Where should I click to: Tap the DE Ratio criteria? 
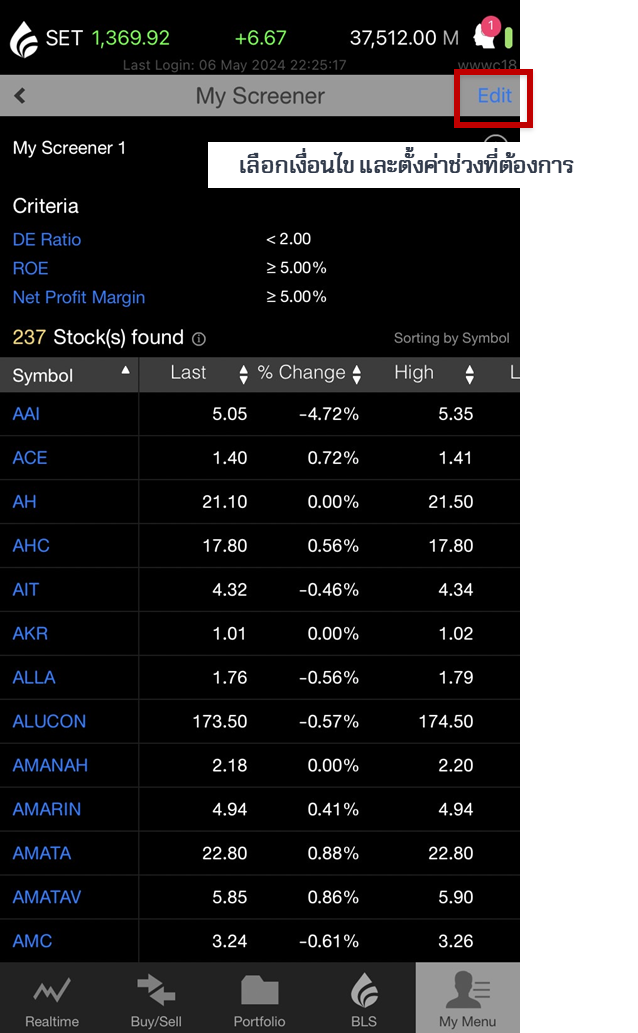point(47,239)
